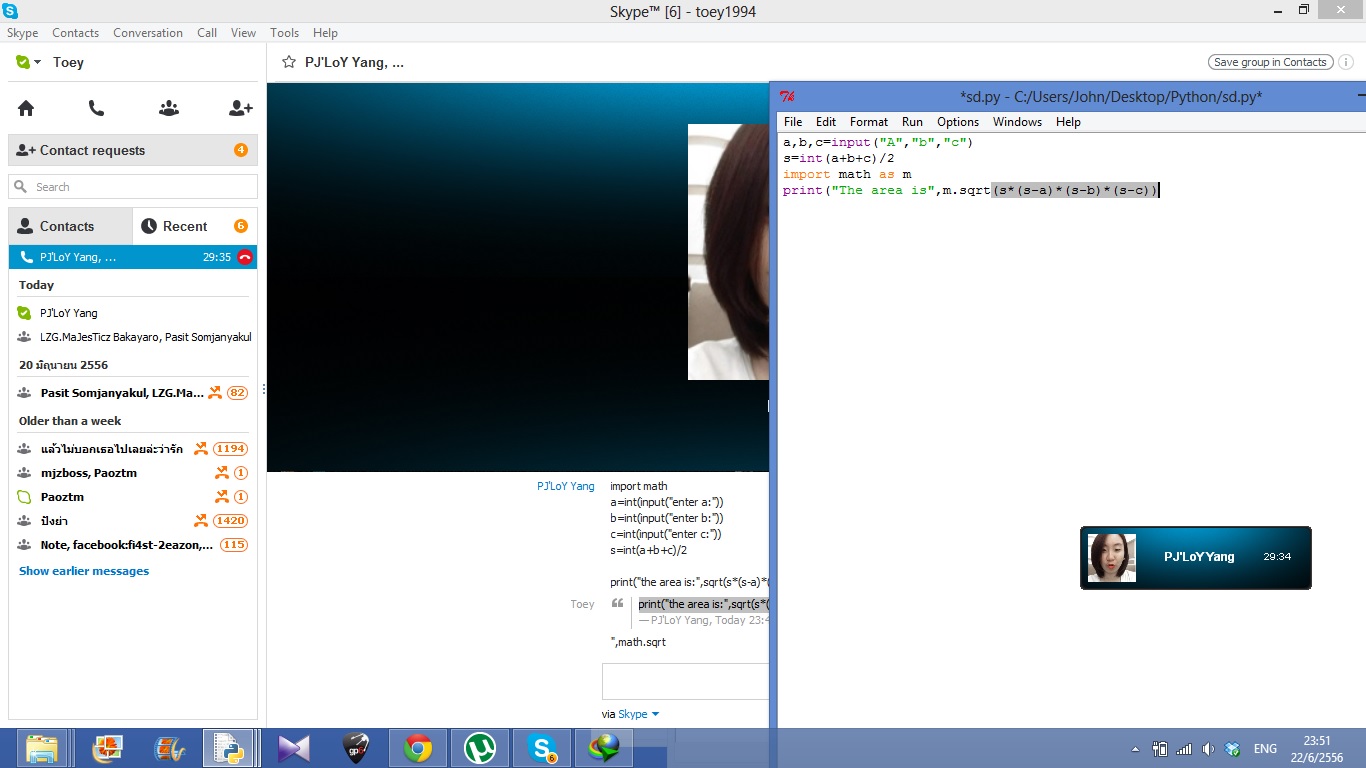This screenshot has height=768, width=1366.
Task: Open the LZG.MaJesTicz Bakayaro, Pasit Somjanyakul group
Action: (133, 337)
